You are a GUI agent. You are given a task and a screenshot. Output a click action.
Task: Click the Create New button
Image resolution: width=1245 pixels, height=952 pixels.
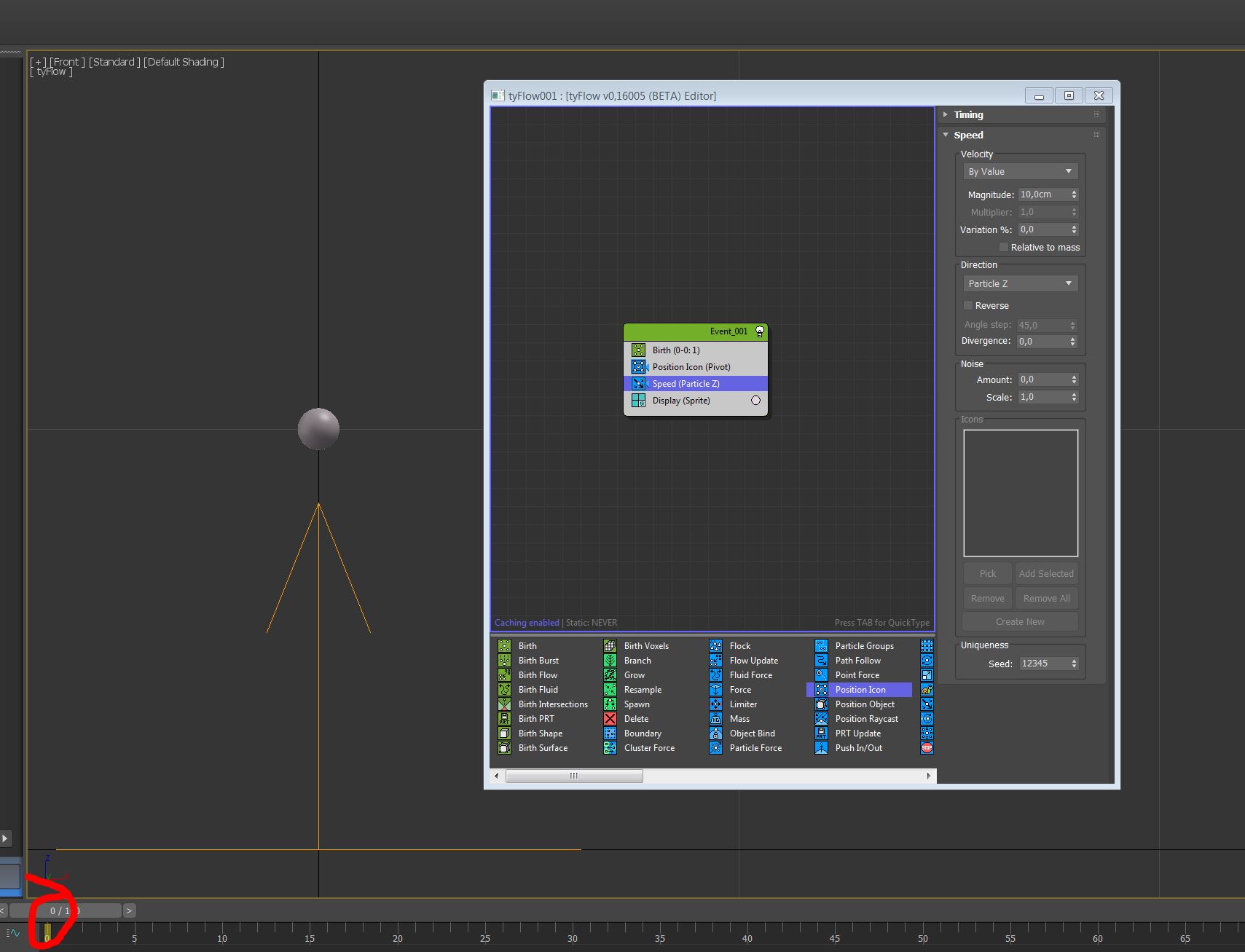1020,622
